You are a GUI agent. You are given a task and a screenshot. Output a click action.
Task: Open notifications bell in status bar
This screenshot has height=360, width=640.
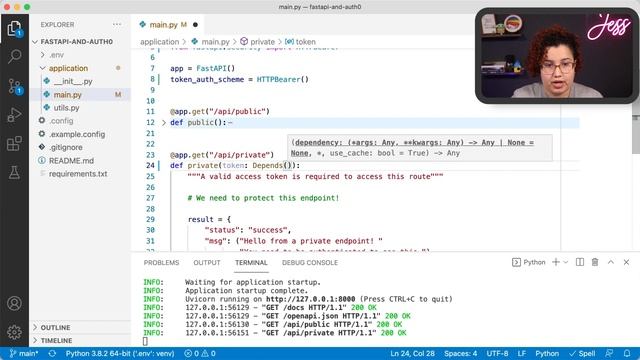click(x=627, y=353)
